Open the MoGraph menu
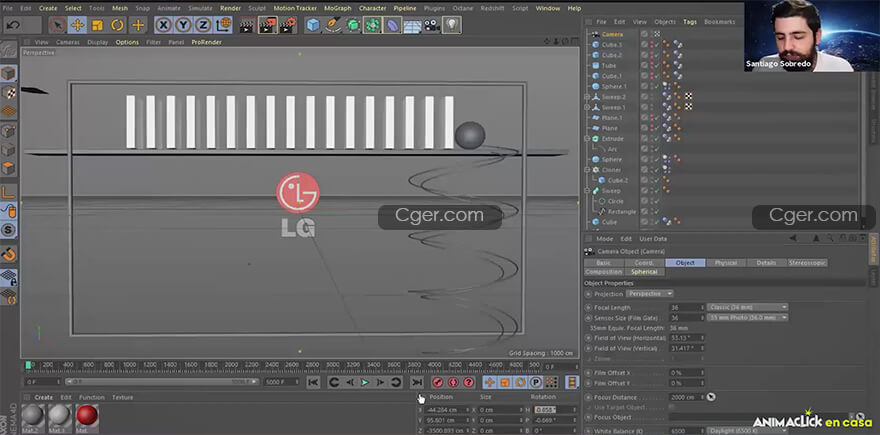Image resolution: width=880 pixels, height=435 pixels. click(x=337, y=8)
